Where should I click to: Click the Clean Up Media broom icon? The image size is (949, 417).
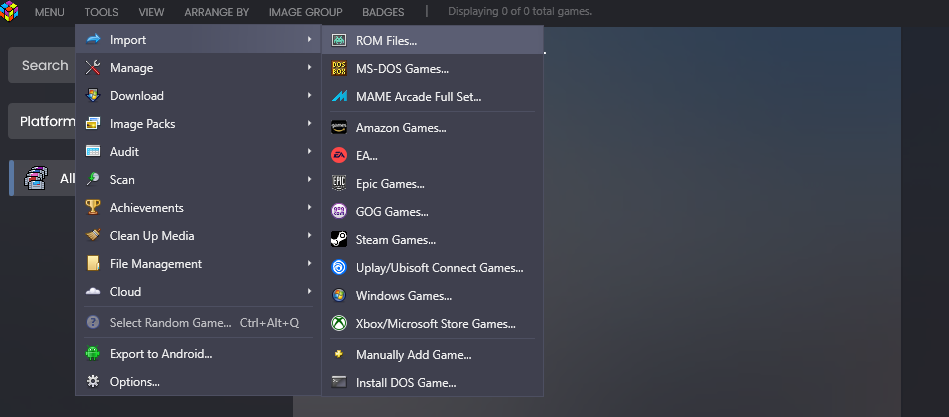click(x=93, y=235)
